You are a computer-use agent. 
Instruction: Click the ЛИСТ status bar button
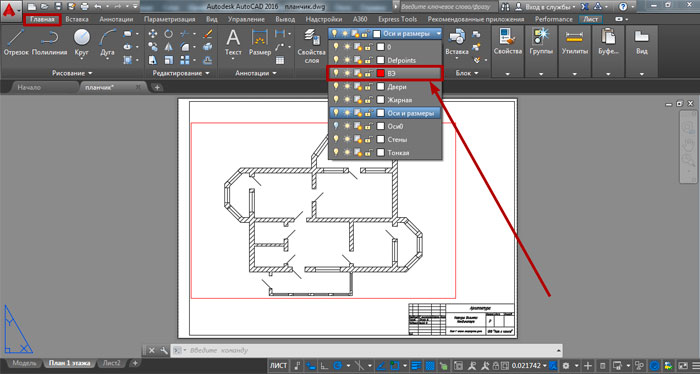point(278,366)
